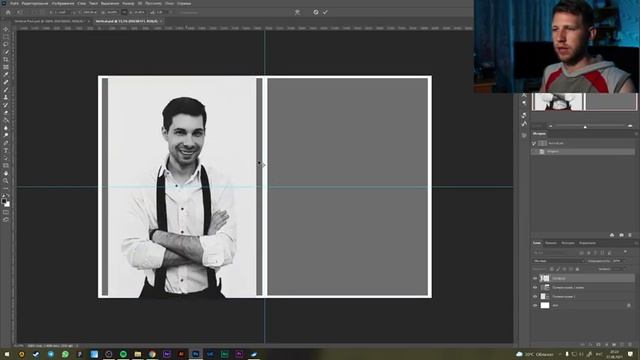Open WhatsApp from the taskbar
The width and height of the screenshot is (640, 360).
point(65,354)
